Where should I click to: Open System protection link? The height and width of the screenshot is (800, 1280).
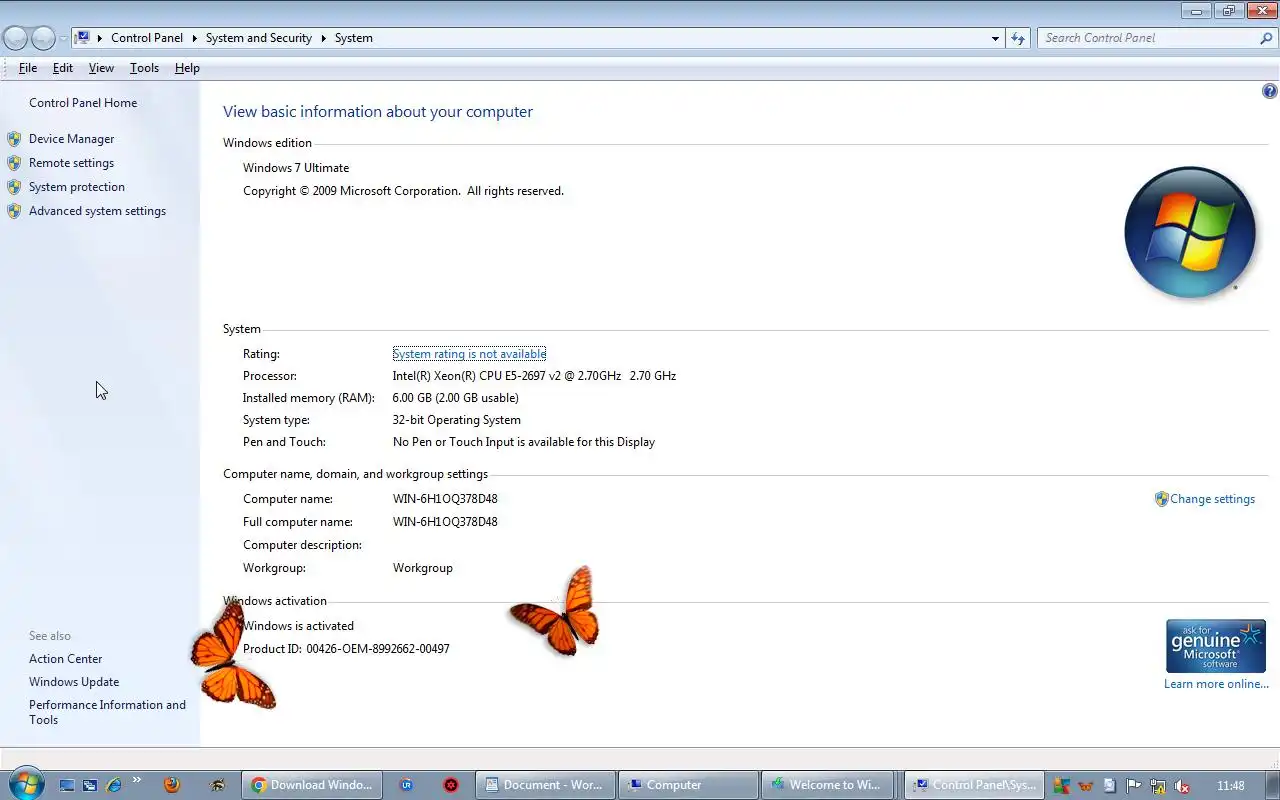pyautogui.click(x=77, y=187)
